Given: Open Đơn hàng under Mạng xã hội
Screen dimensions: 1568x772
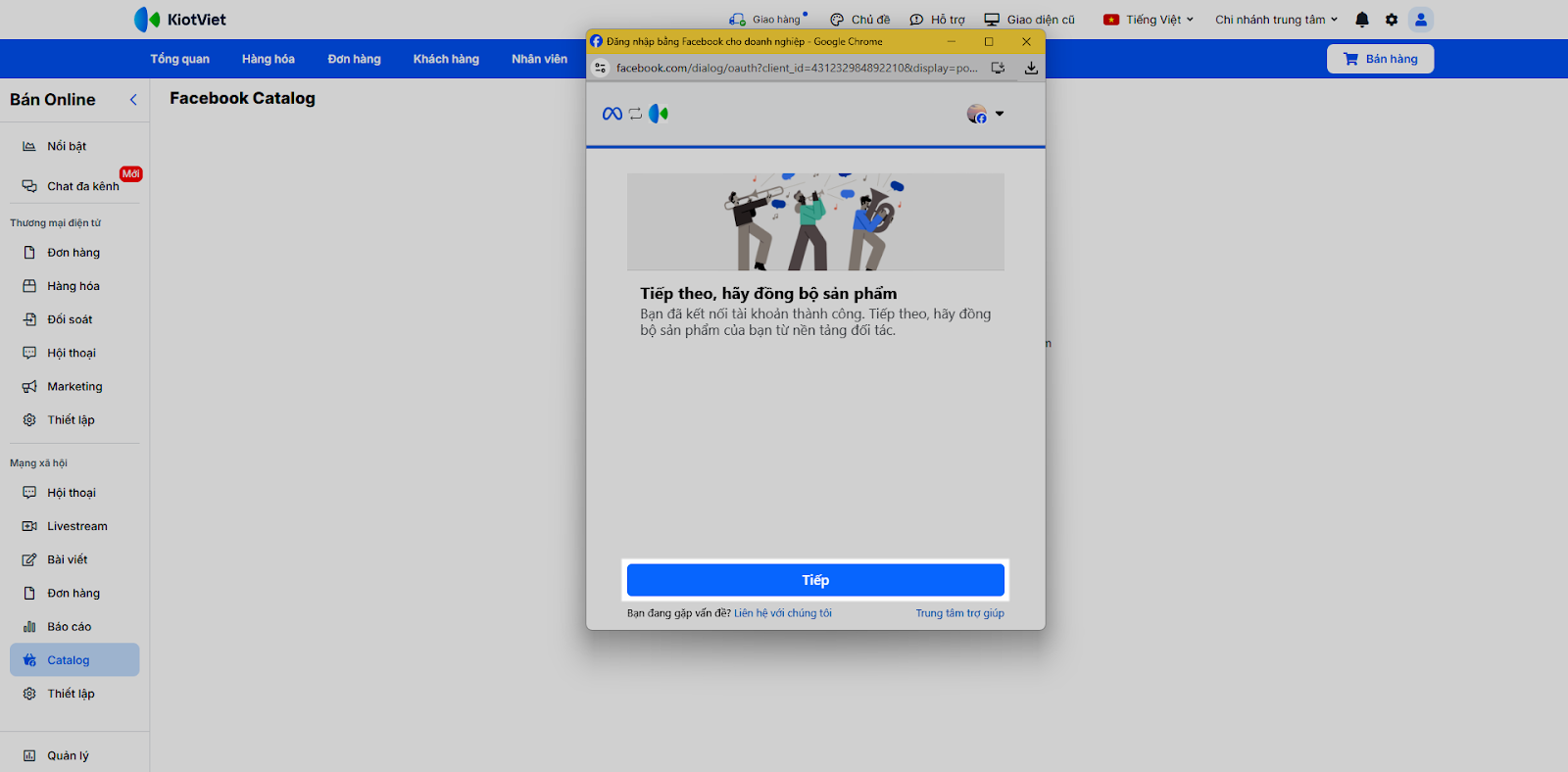Looking at the screenshot, I should (74, 593).
